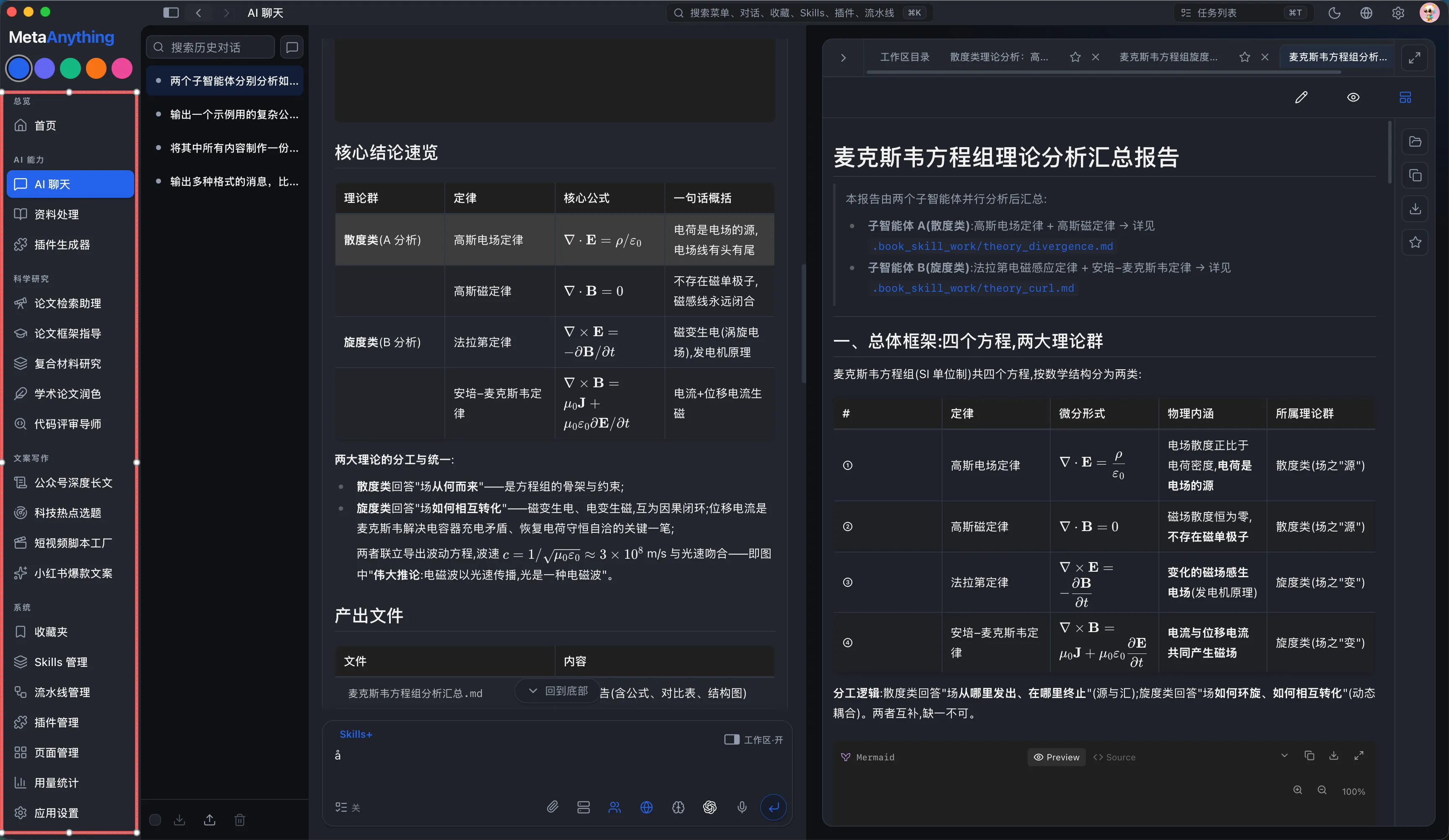Switch to preview mode with the eye icon
Viewport: 1449px width, 840px height.
tap(1353, 97)
